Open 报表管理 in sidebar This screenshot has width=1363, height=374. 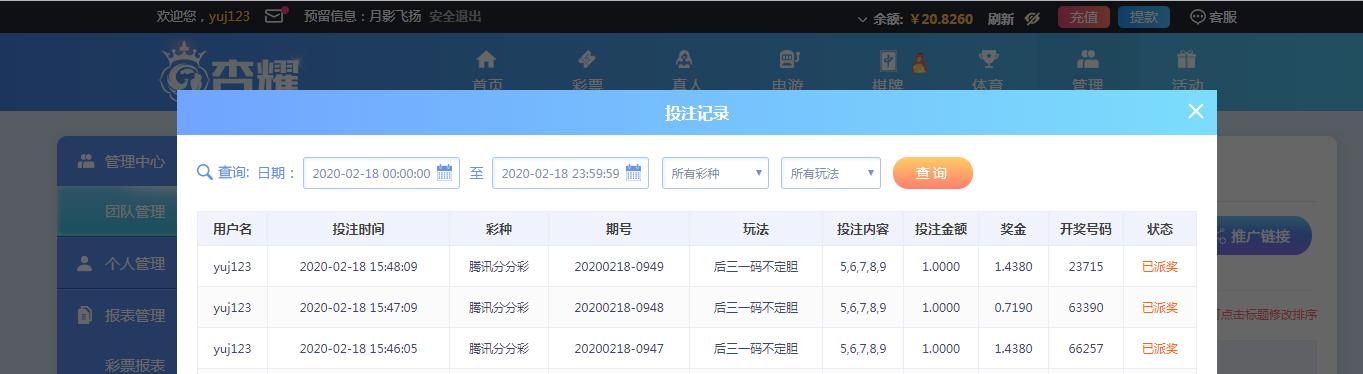117,315
